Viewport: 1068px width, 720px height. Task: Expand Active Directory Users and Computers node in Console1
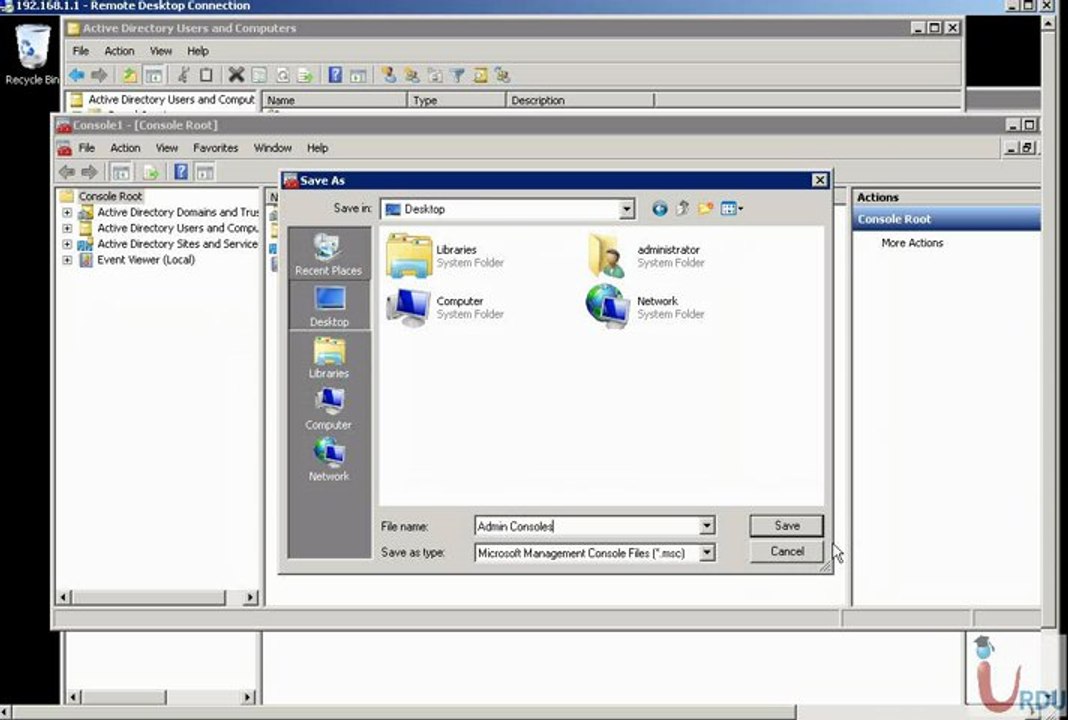(x=67, y=228)
